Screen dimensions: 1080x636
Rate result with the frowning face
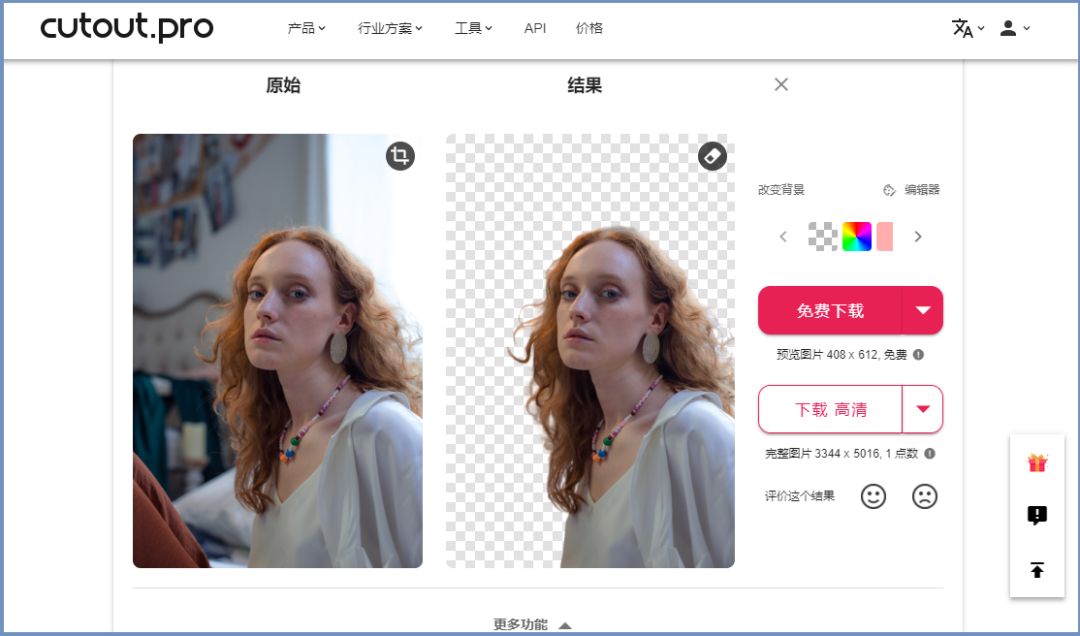[924, 496]
